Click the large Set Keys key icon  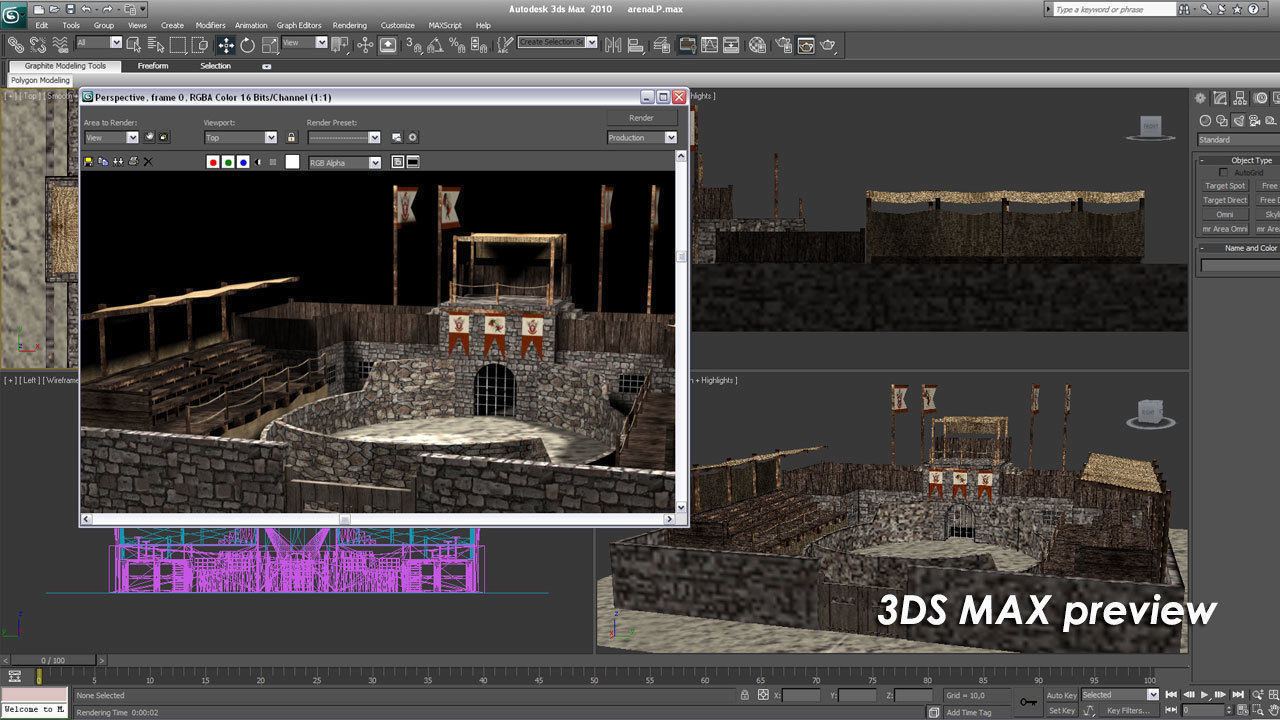[1030, 702]
